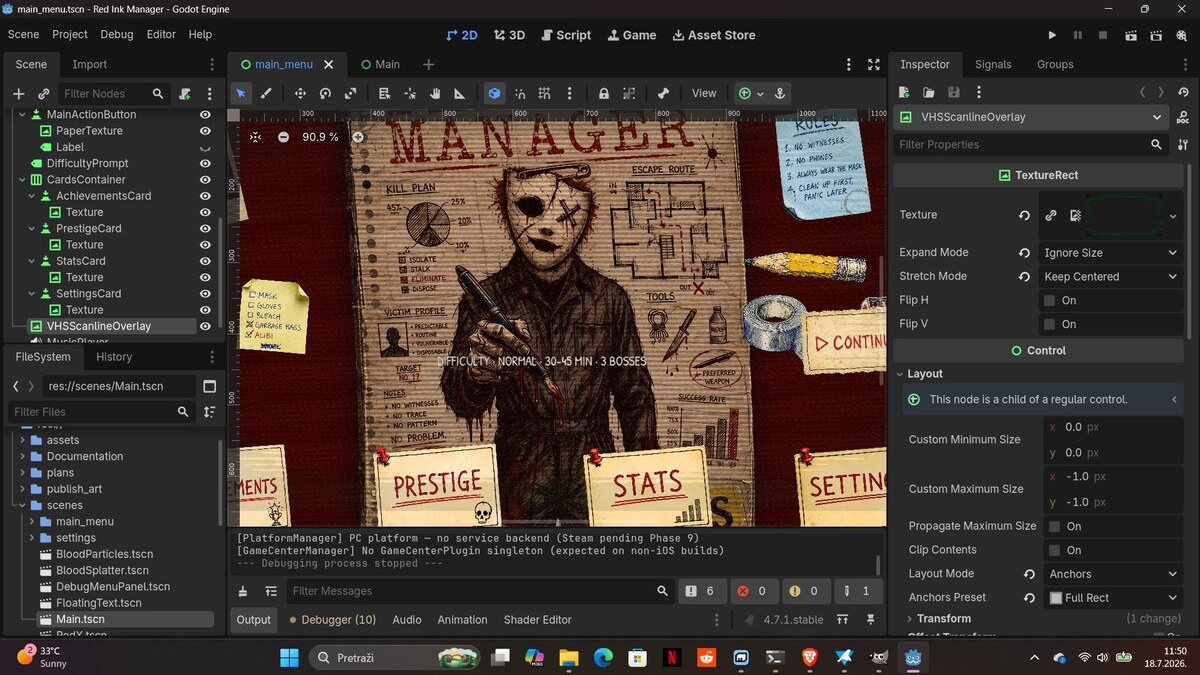
Task: Load an existing resource in Inspector
Action: point(929,92)
